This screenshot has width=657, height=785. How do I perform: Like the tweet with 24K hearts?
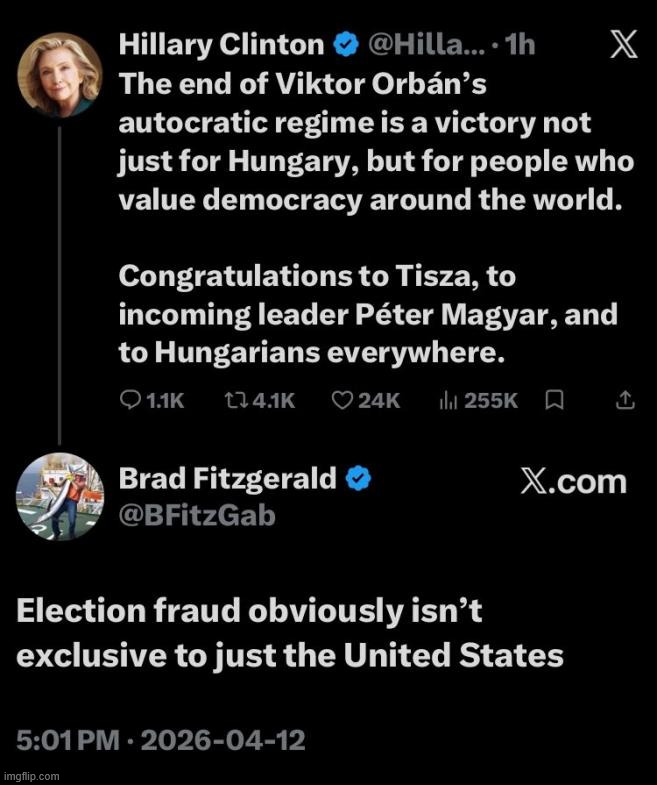point(342,400)
